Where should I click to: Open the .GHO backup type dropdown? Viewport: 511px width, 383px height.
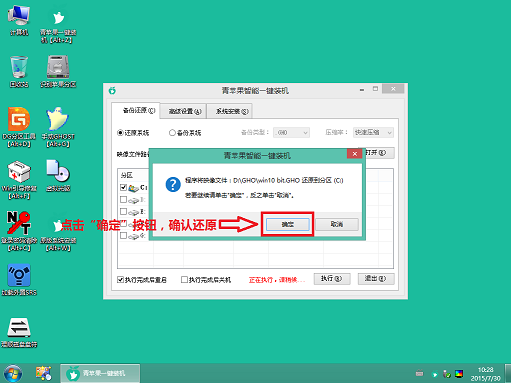pos(291,133)
